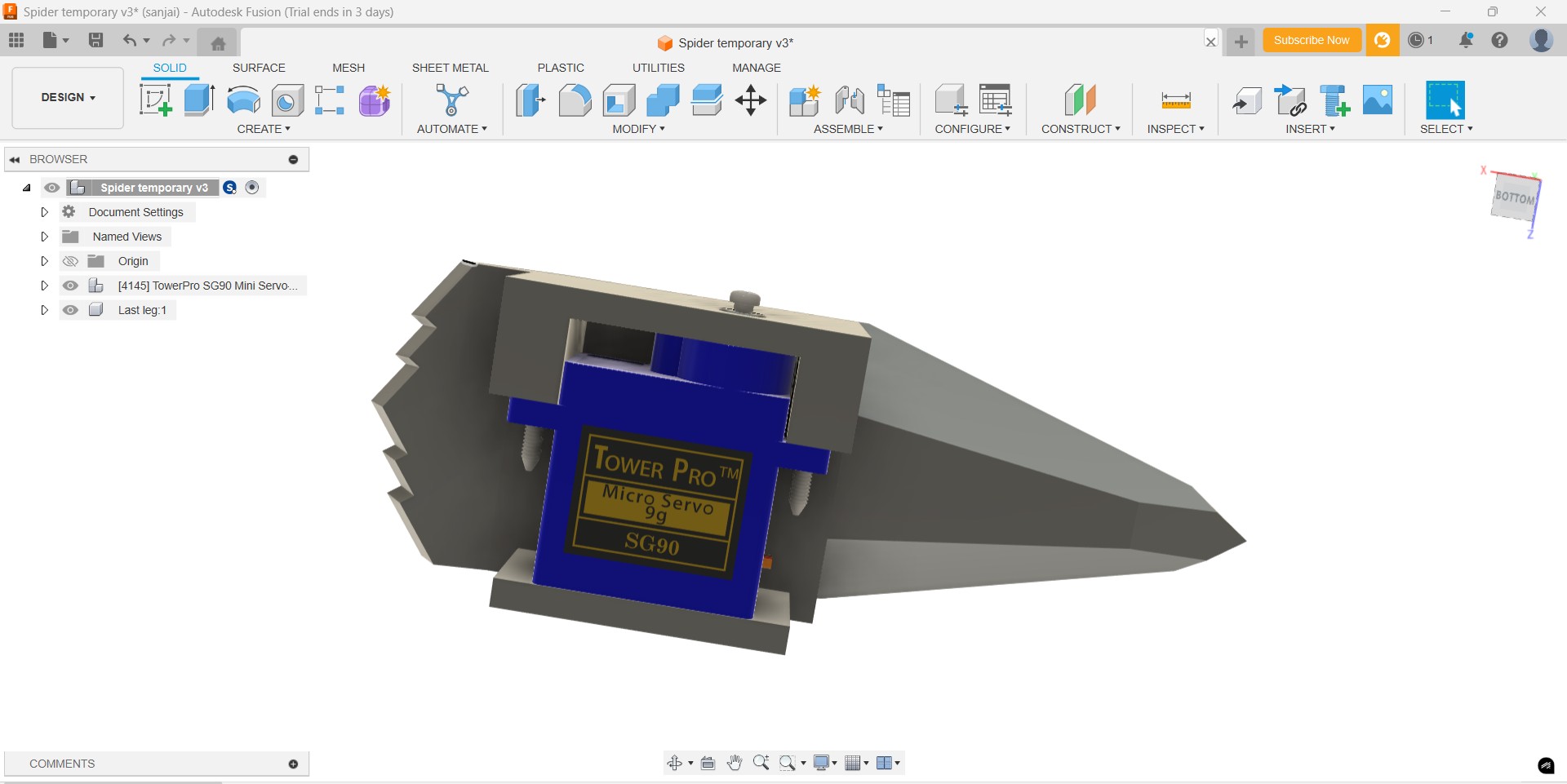The width and height of the screenshot is (1567, 784).
Task: Select the Rectangular Pattern tool
Action: click(x=330, y=100)
